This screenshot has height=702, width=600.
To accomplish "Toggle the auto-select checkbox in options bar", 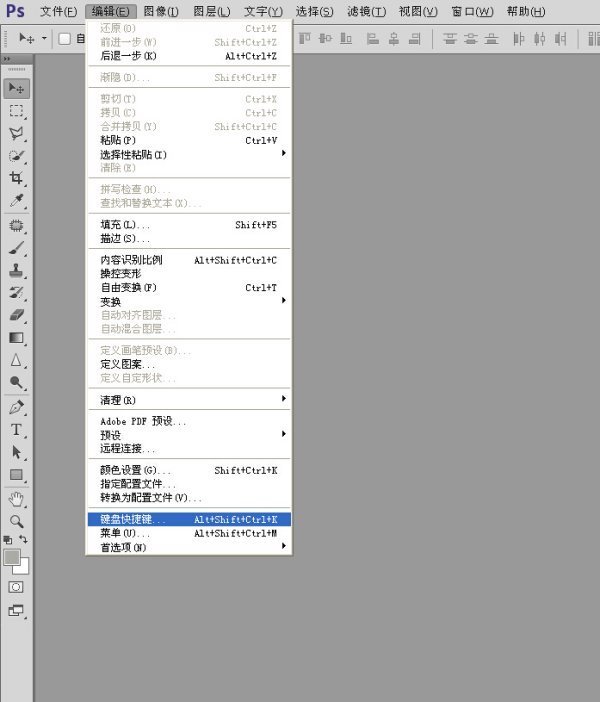I will pos(64,39).
